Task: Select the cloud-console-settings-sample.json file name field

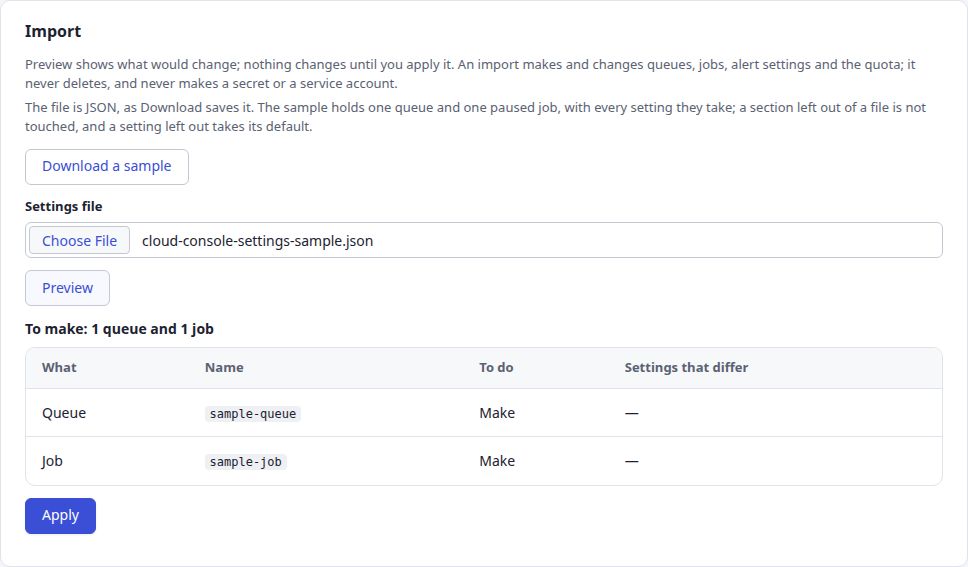Action: tap(484, 240)
